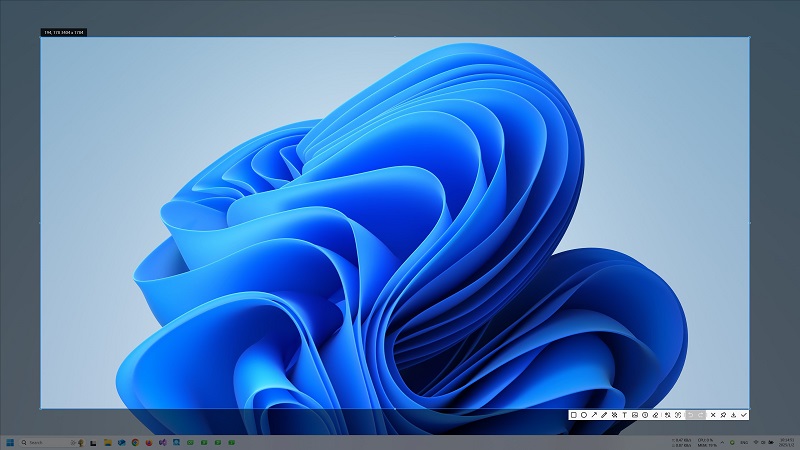Screen dimensions: 800x450
Task: Select the ellipse drawing tool
Action: 584,415
